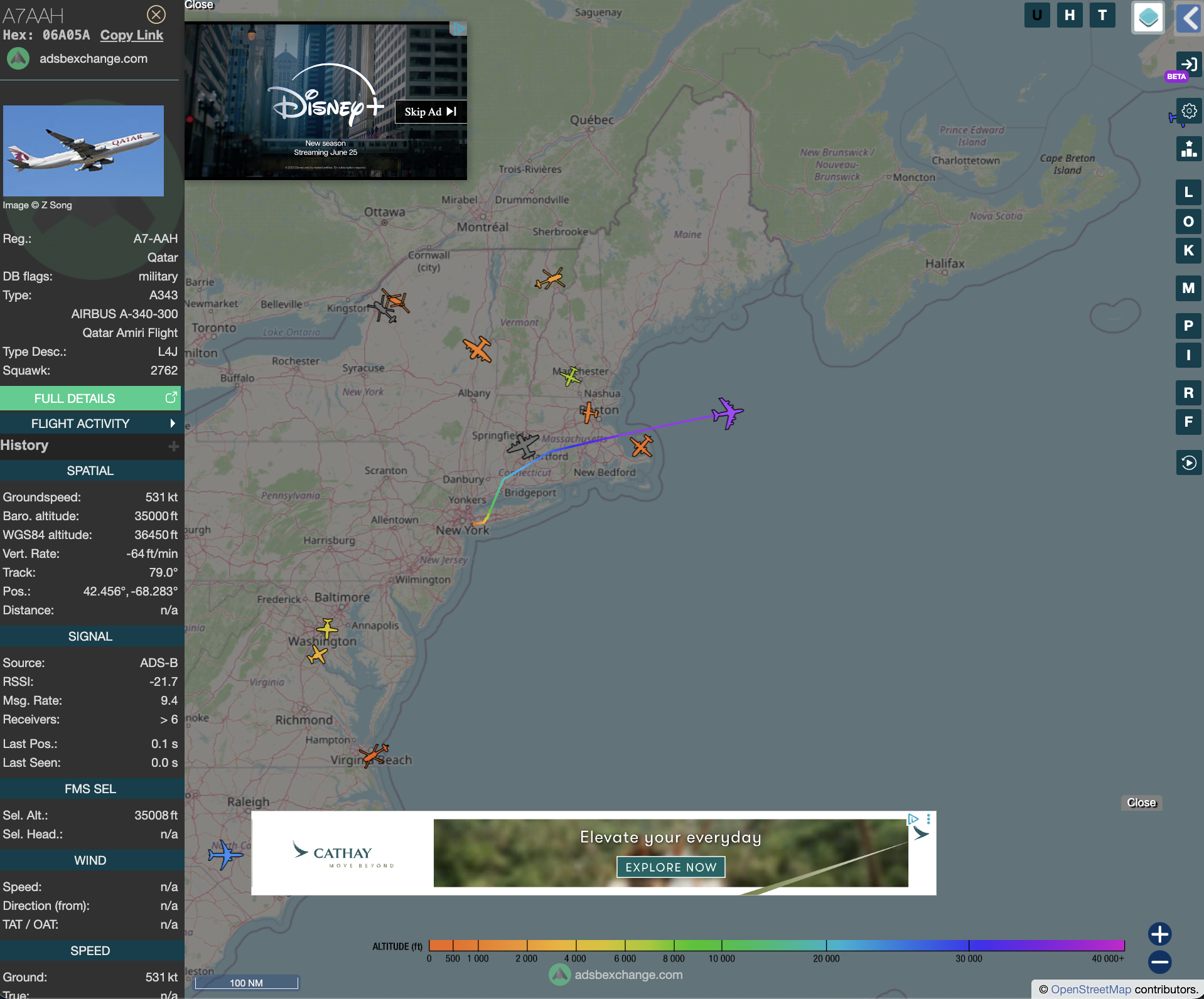Screen dimensions: 1204x999
Task: Select the yellow-green aircraft near Manchester
Action: (x=570, y=377)
